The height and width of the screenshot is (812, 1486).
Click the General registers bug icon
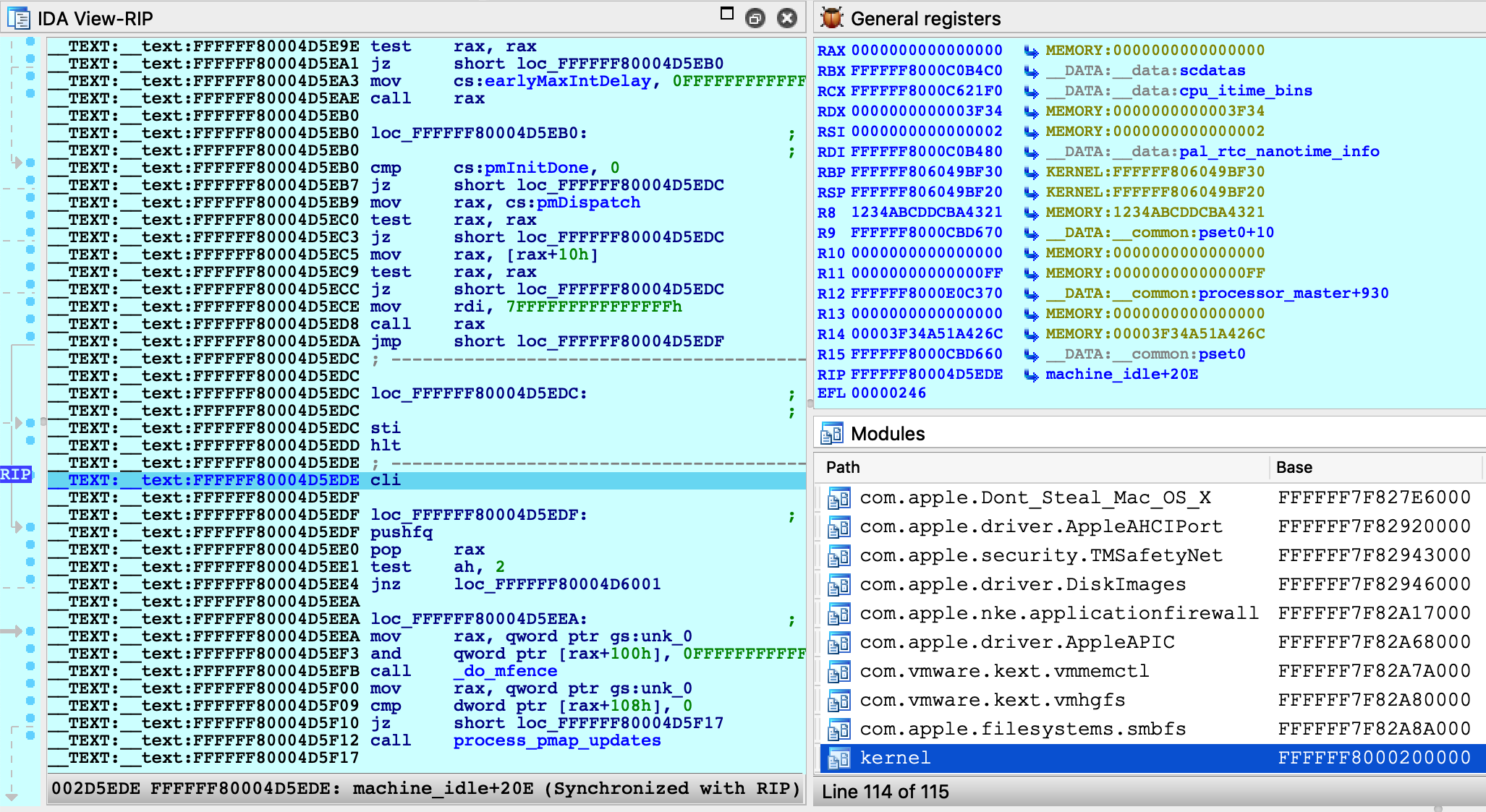(832, 18)
